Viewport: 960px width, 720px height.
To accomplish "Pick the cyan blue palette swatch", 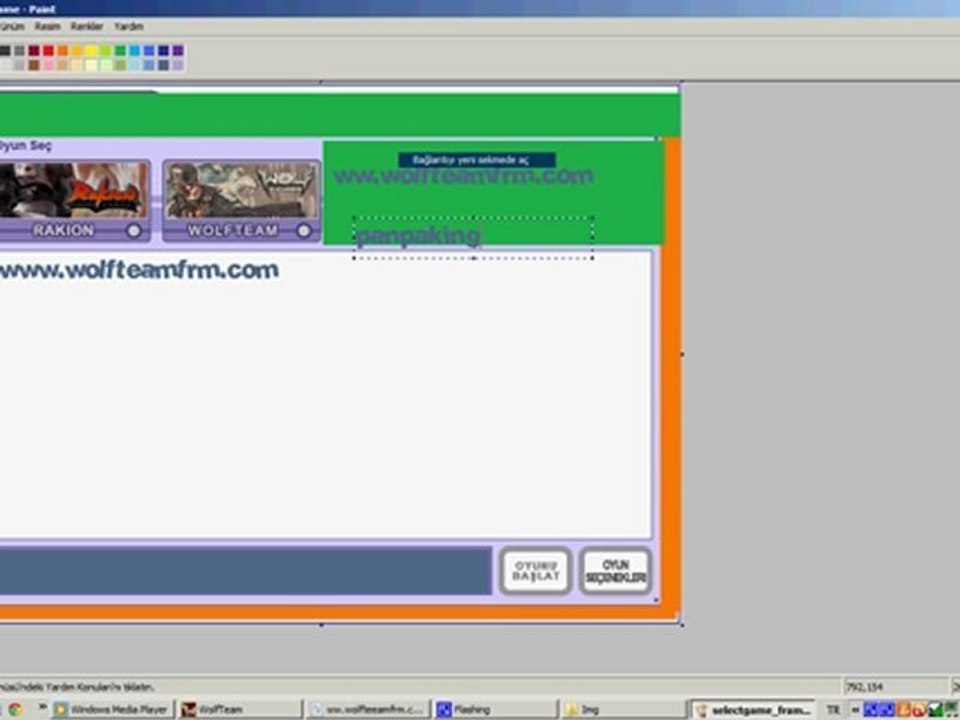I will 135,50.
